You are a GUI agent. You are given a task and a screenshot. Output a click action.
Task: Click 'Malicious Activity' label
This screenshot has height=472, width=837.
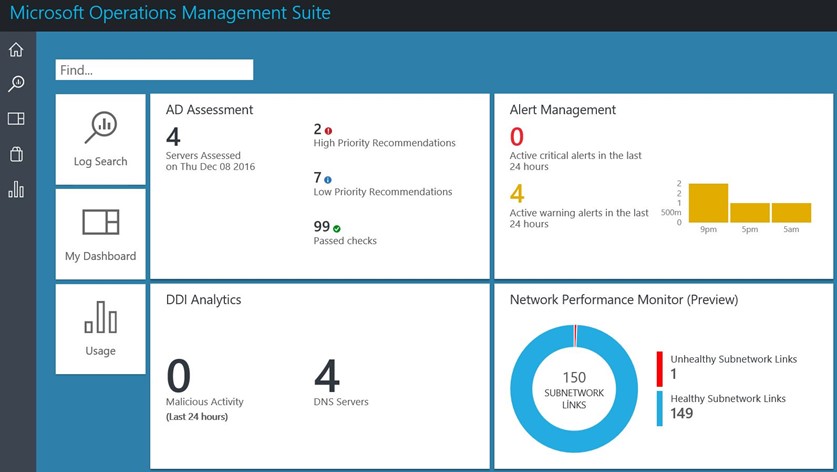coord(204,402)
